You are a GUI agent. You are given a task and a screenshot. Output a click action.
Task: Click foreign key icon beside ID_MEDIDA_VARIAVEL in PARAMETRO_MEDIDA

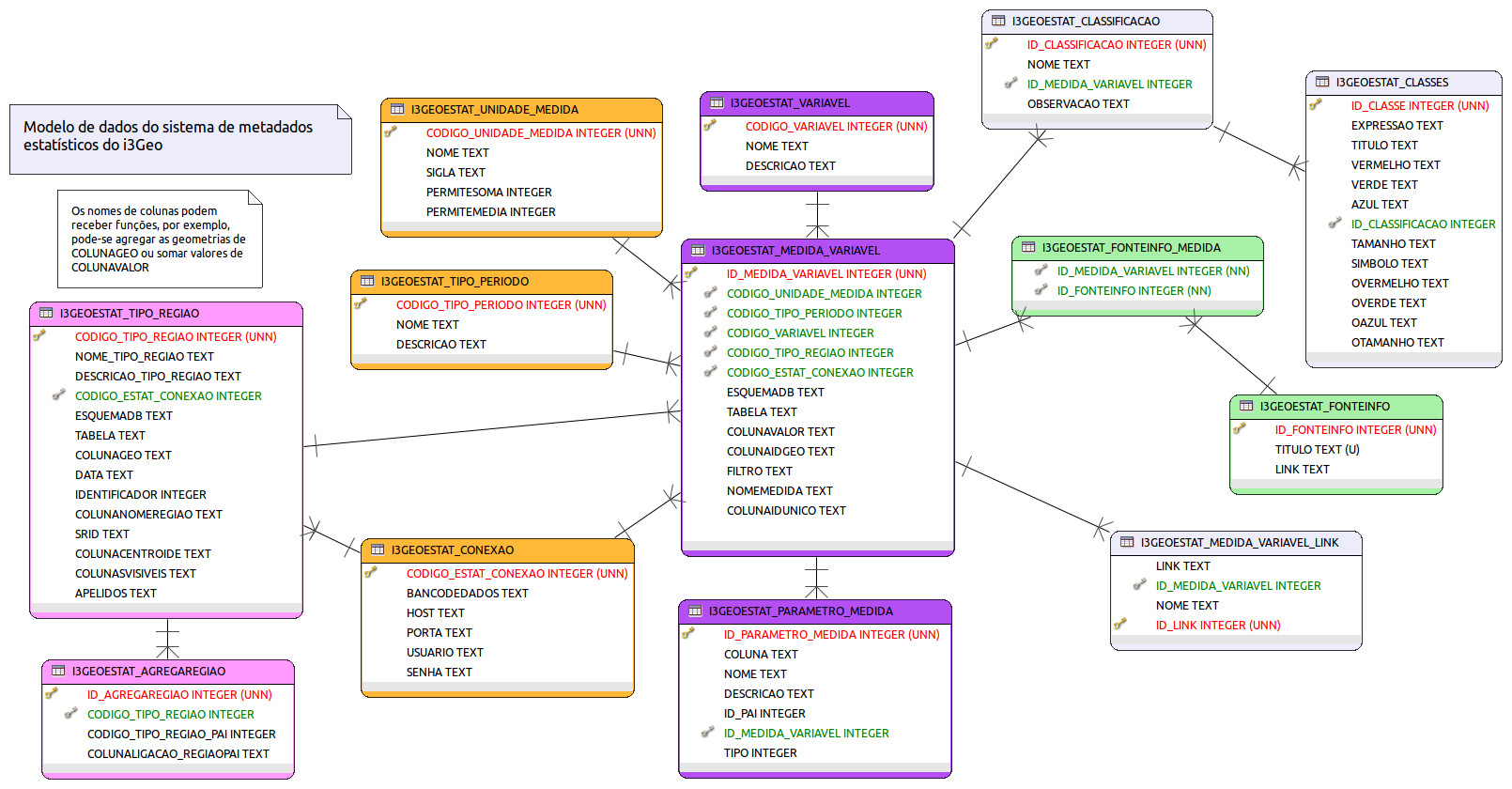point(708,732)
